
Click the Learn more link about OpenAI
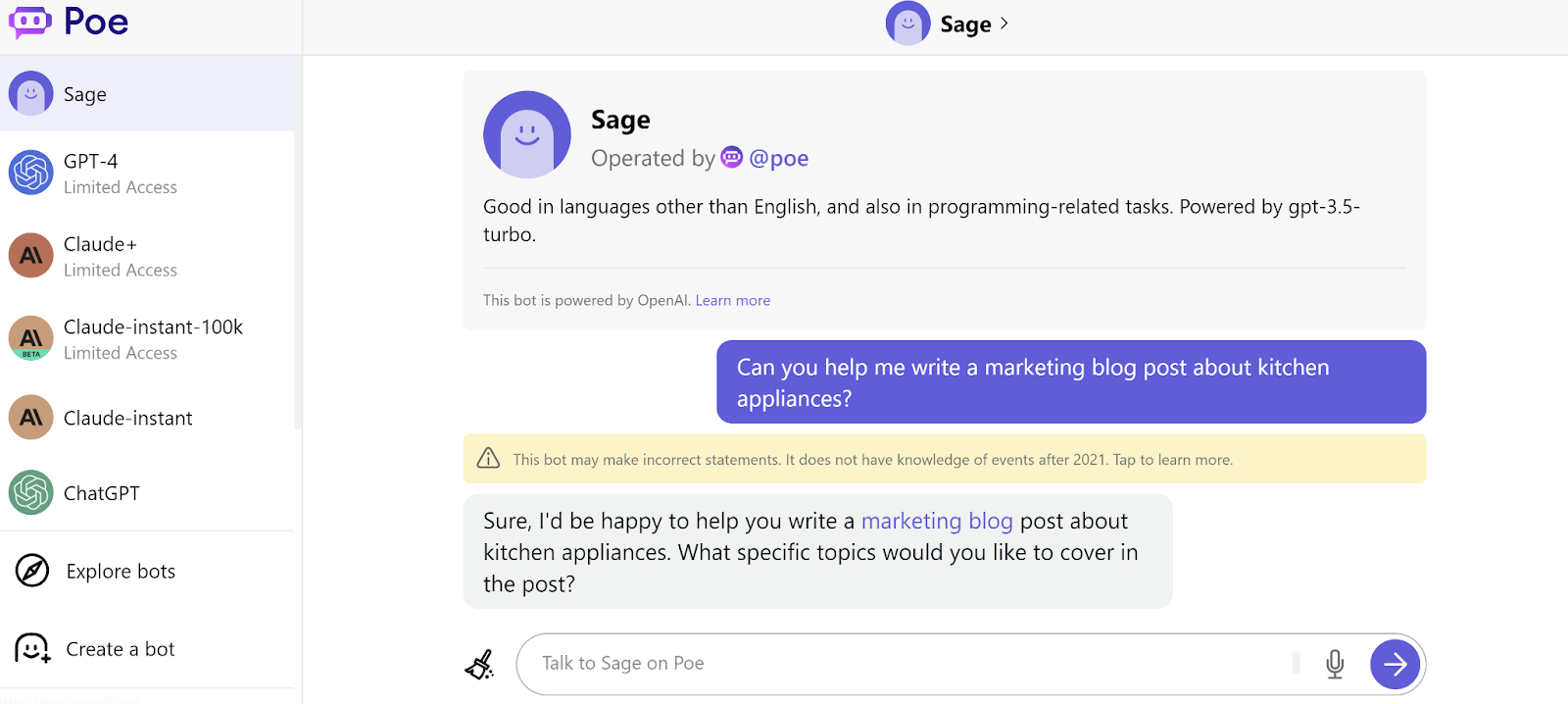pyautogui.click(x=732, y=300)
